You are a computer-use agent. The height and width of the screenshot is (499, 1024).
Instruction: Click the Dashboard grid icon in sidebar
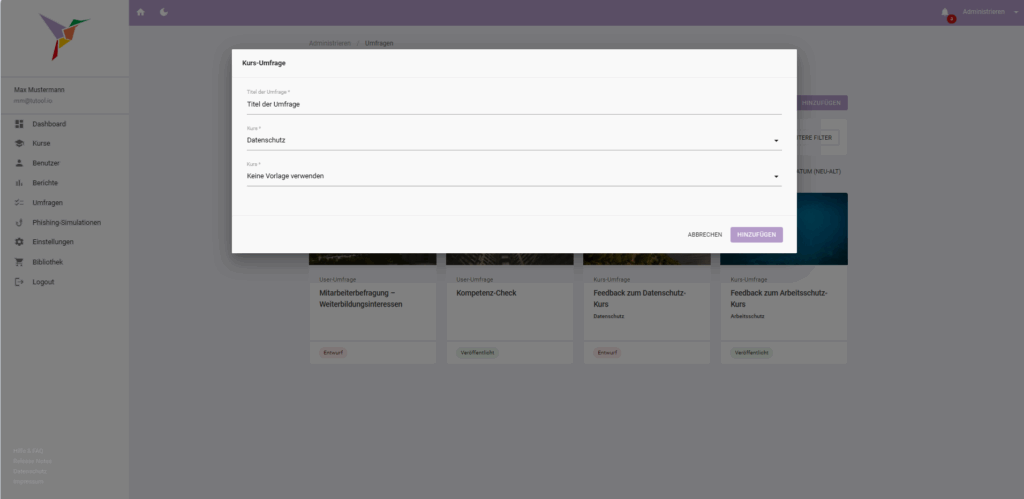[x=19, y=124]
